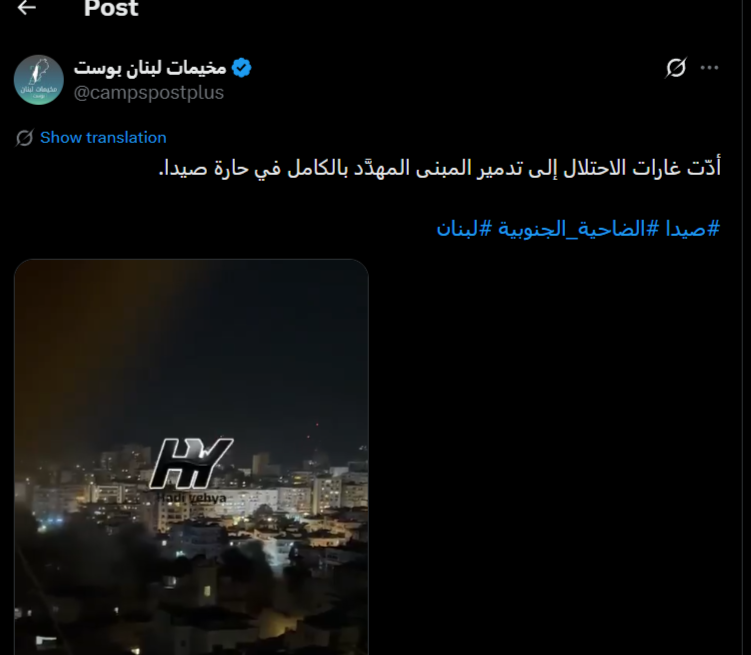Click the HY watermark logo in video

[x=191, y=463]
